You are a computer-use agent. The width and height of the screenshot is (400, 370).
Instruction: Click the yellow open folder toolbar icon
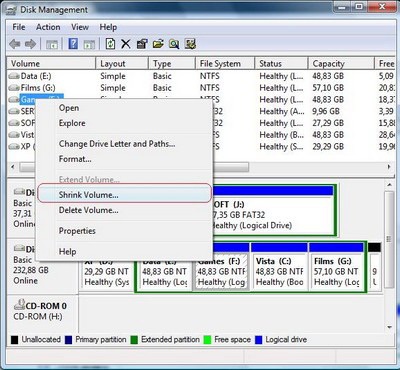158,44
